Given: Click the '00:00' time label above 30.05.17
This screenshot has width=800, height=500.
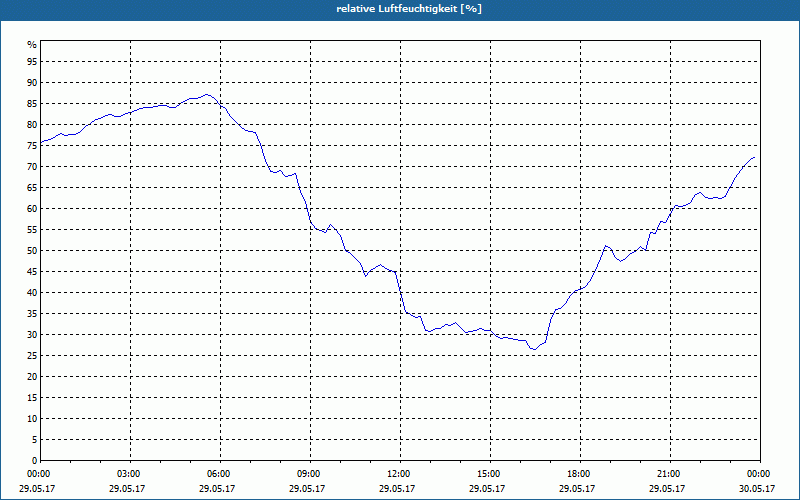Looking at the screenshot, I should [x=760, y=474].
